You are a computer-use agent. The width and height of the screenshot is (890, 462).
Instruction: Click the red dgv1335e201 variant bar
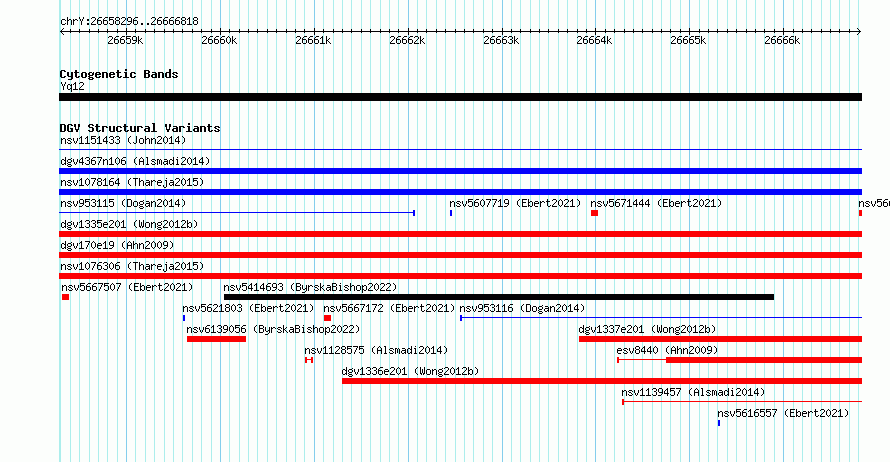tap(460, 234)
